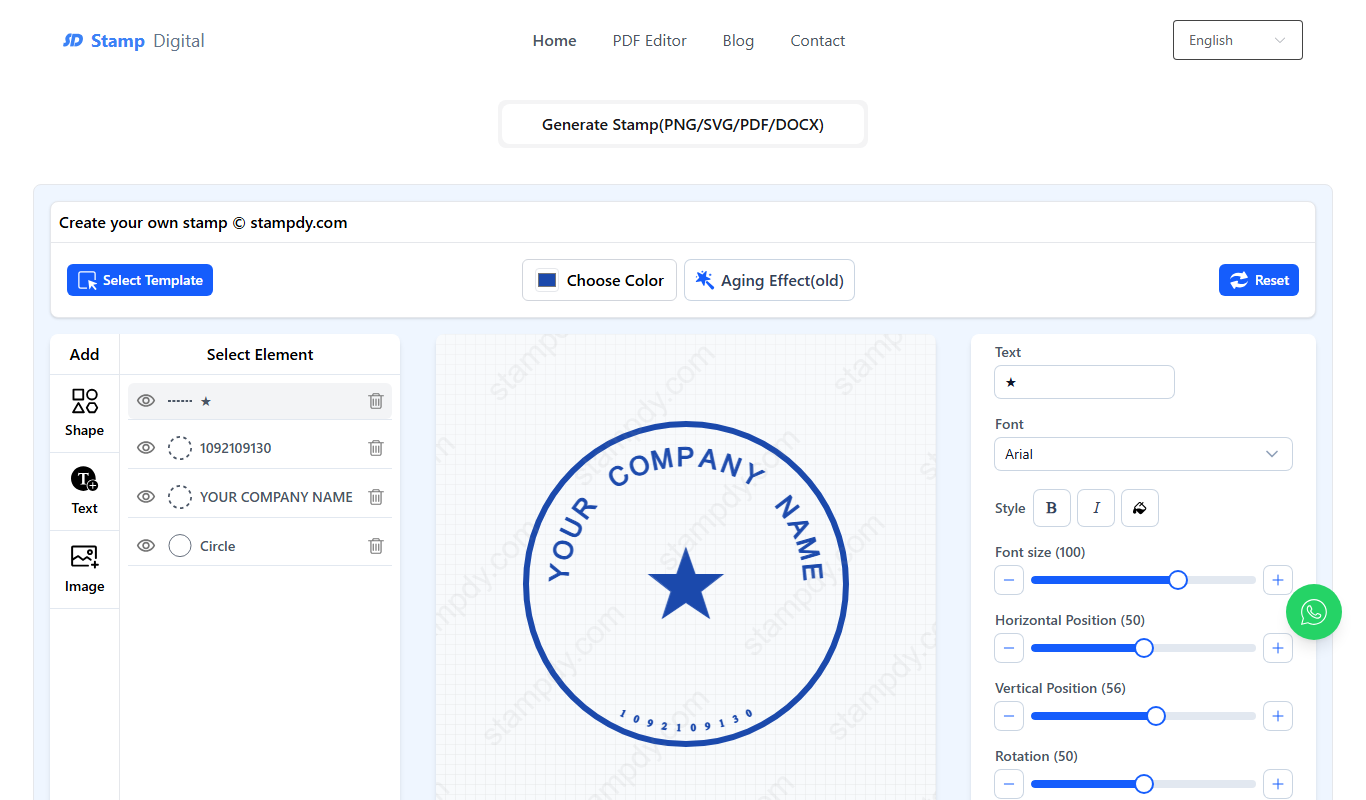Screen dimensions: 1366x800
Task: Click the Rotation slider handle
Action: 1144,784
